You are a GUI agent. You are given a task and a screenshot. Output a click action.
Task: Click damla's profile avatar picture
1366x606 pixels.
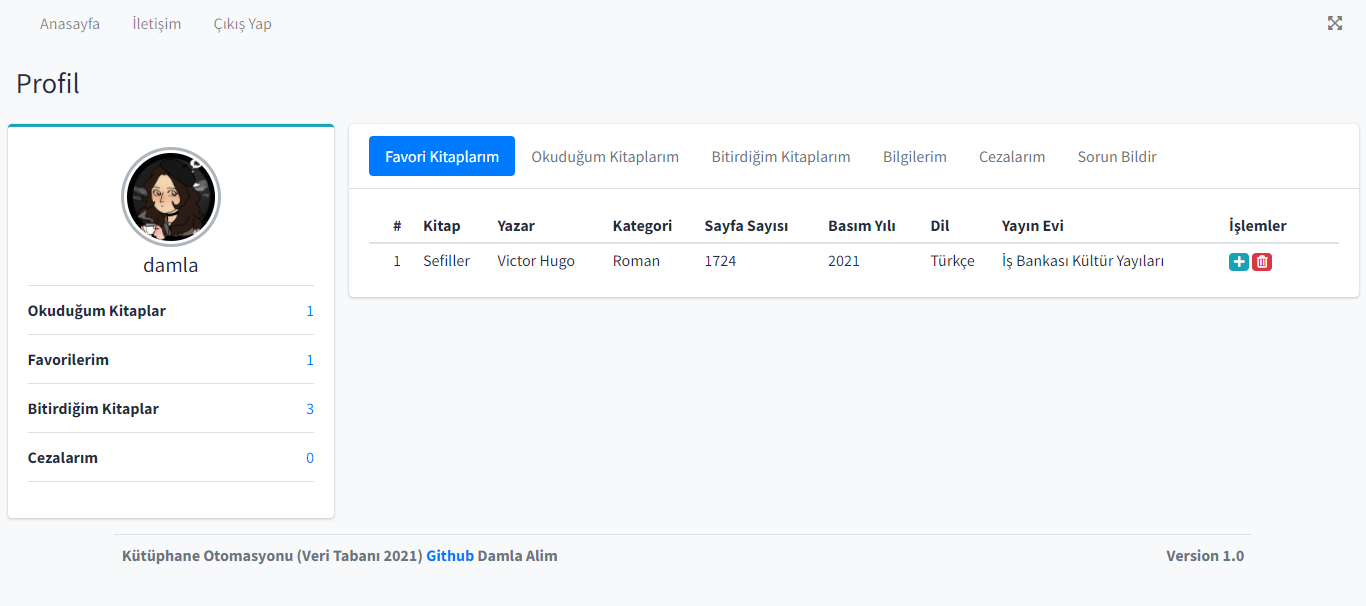pyautogui.click(x=171, y=197)
